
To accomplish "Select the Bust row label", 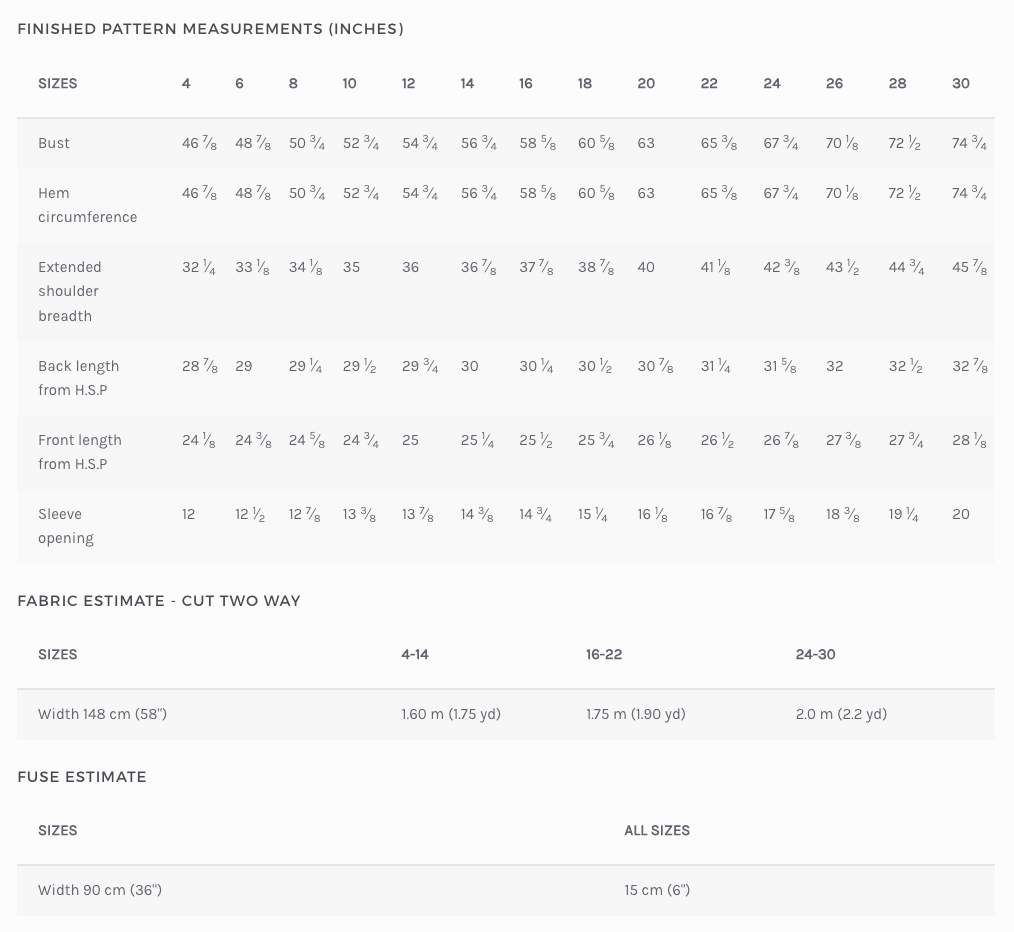I will click(54, 143).
